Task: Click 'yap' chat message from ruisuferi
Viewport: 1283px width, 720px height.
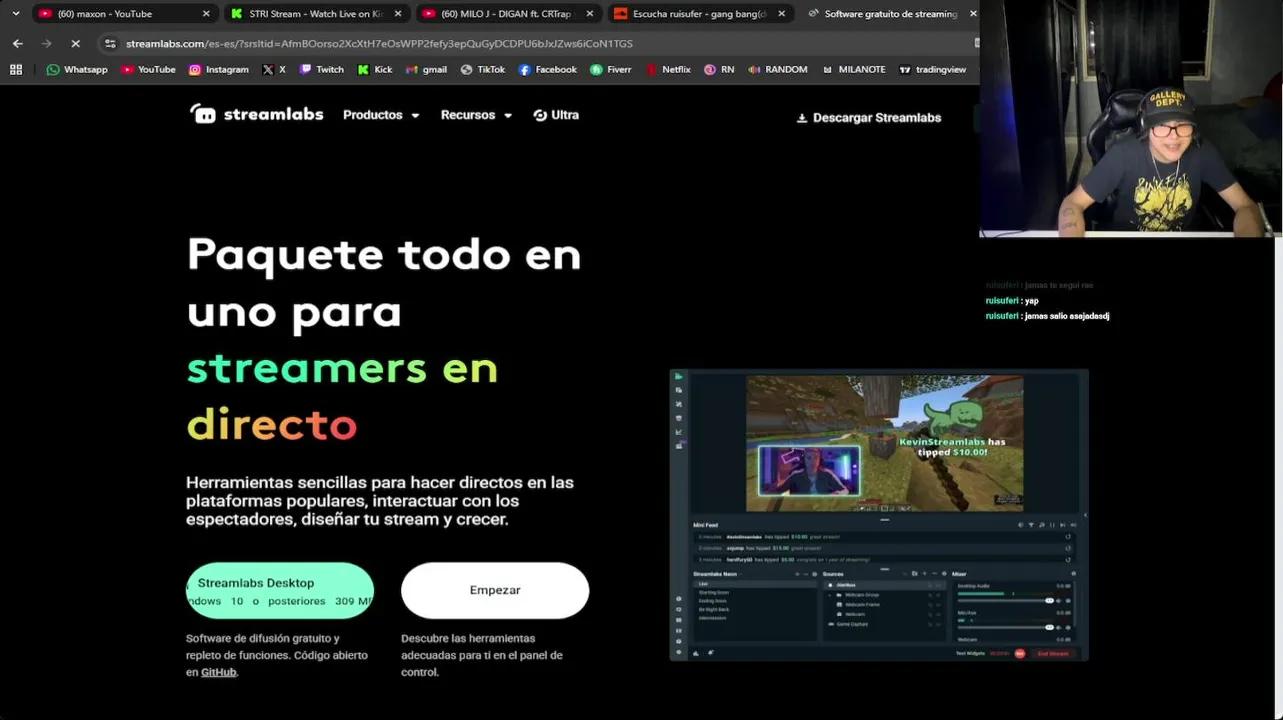Action: (1012, 301)
